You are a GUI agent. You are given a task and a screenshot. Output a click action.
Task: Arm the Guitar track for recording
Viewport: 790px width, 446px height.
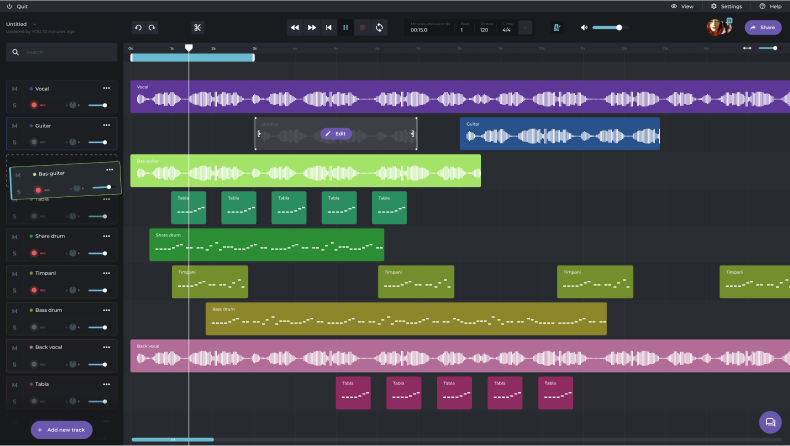click(34, 142)
